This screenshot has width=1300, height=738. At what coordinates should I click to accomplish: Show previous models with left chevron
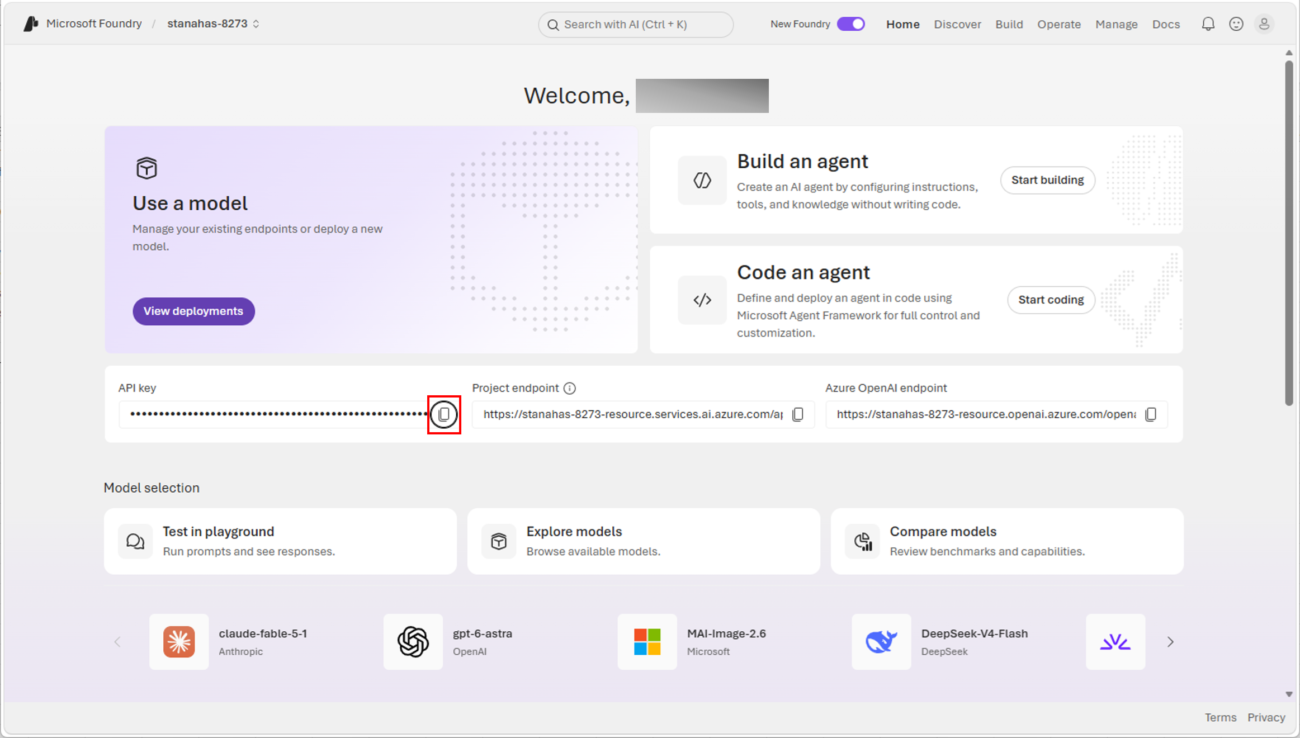click(117, 642)
